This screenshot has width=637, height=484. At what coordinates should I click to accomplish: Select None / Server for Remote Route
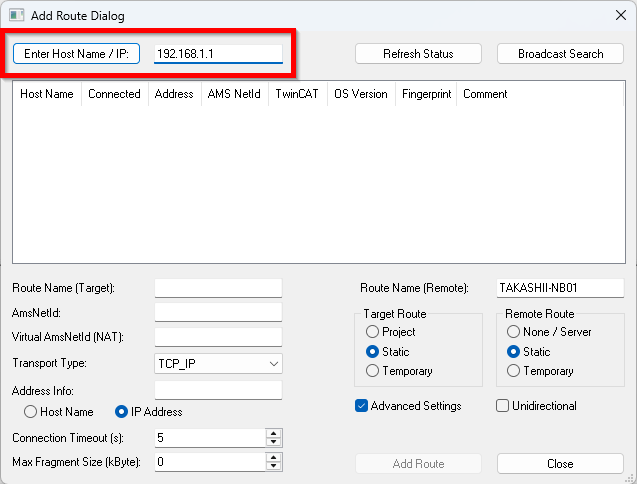tap(514, 332)
